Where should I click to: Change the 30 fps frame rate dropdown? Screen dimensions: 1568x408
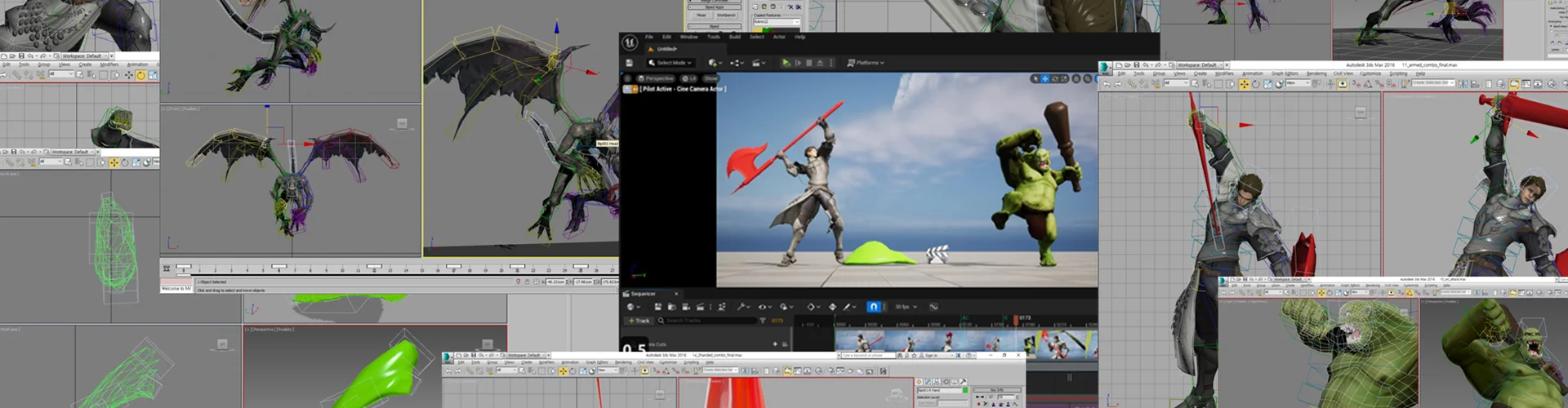tap(906, 307)
